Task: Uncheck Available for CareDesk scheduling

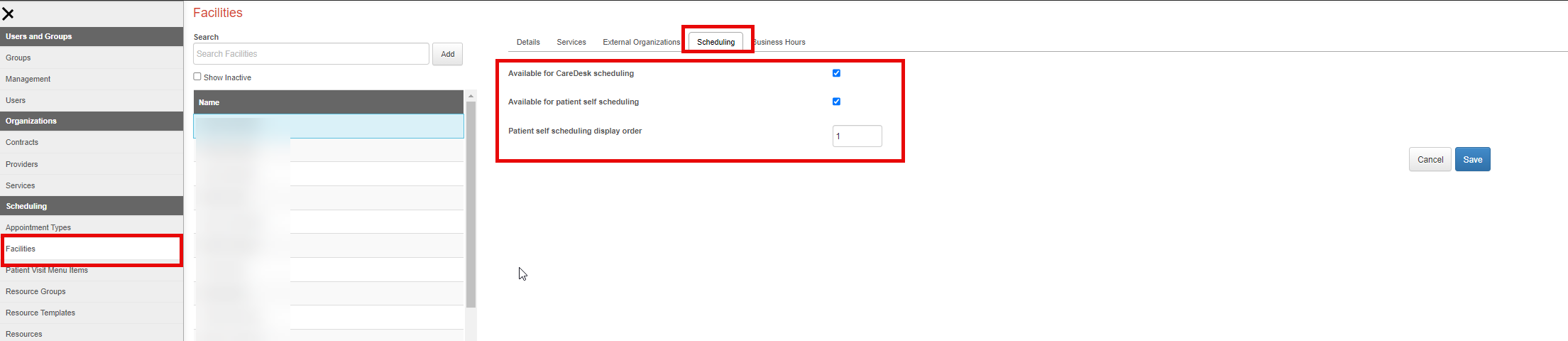Action: click(836, 73)
